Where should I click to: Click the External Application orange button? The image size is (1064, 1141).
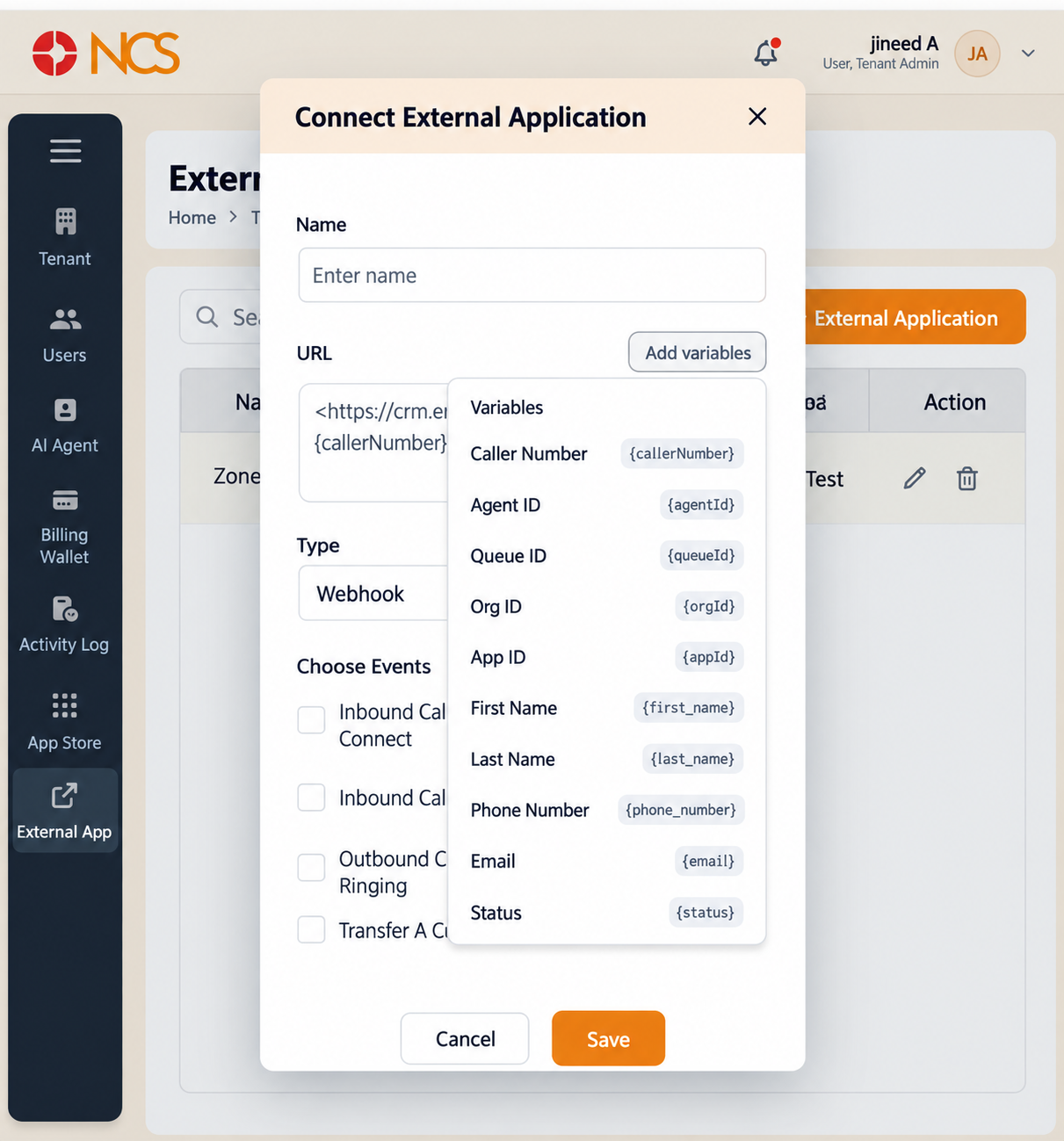[914, 317]
